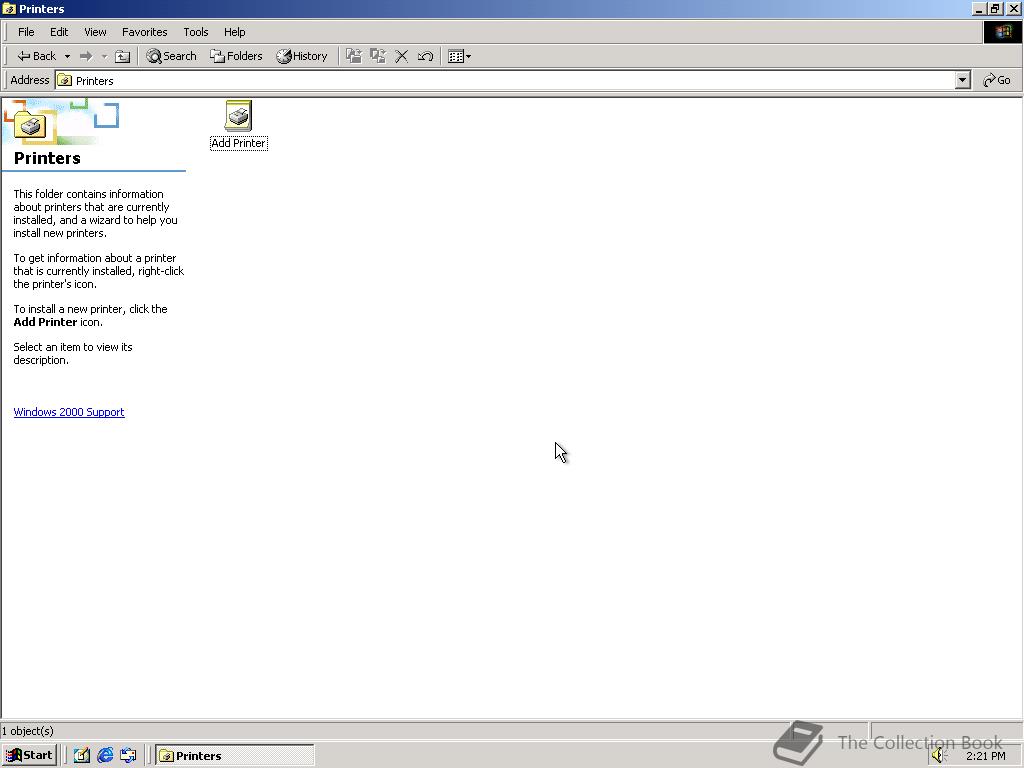Click the Back toolbar button
Screen dimensions: 1024x768
point(37,56)
